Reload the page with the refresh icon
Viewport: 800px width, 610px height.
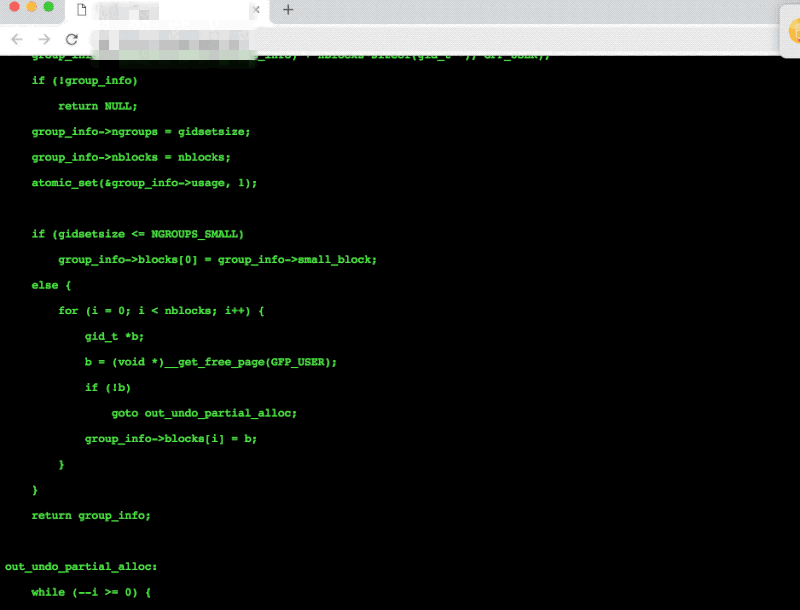(72, 39)
